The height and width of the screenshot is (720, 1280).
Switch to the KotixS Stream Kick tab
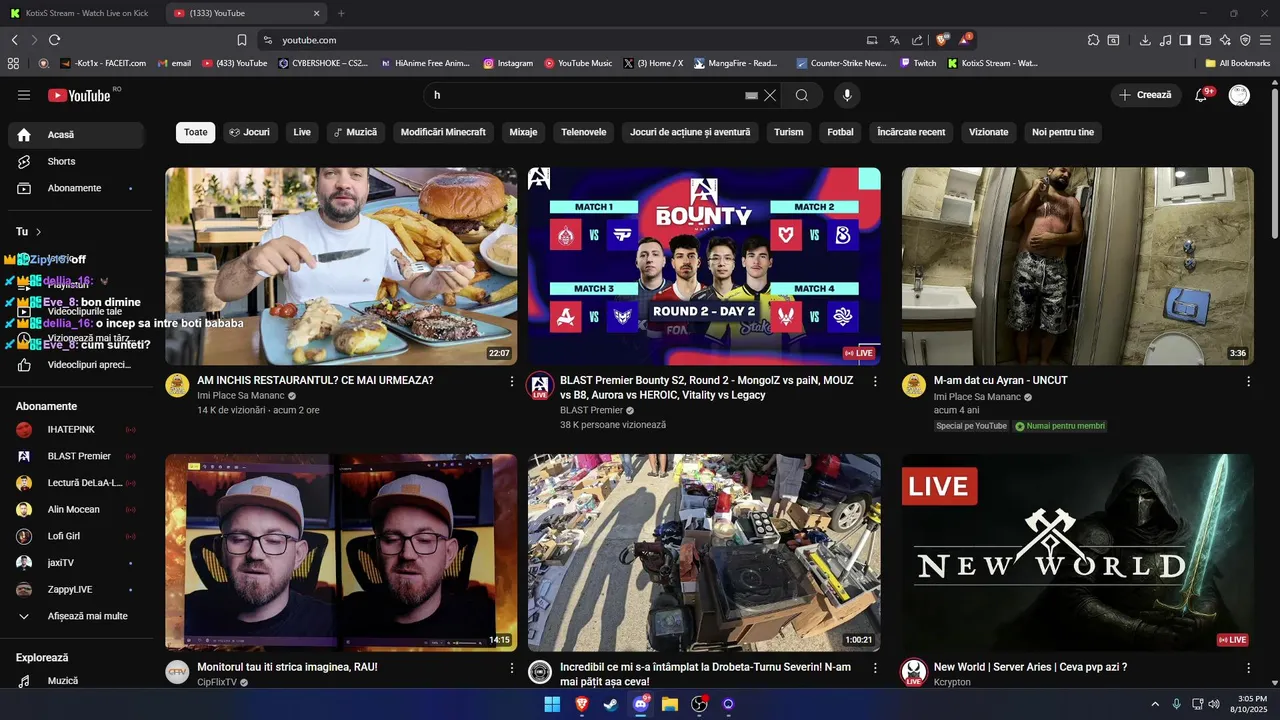click(81, 13)
